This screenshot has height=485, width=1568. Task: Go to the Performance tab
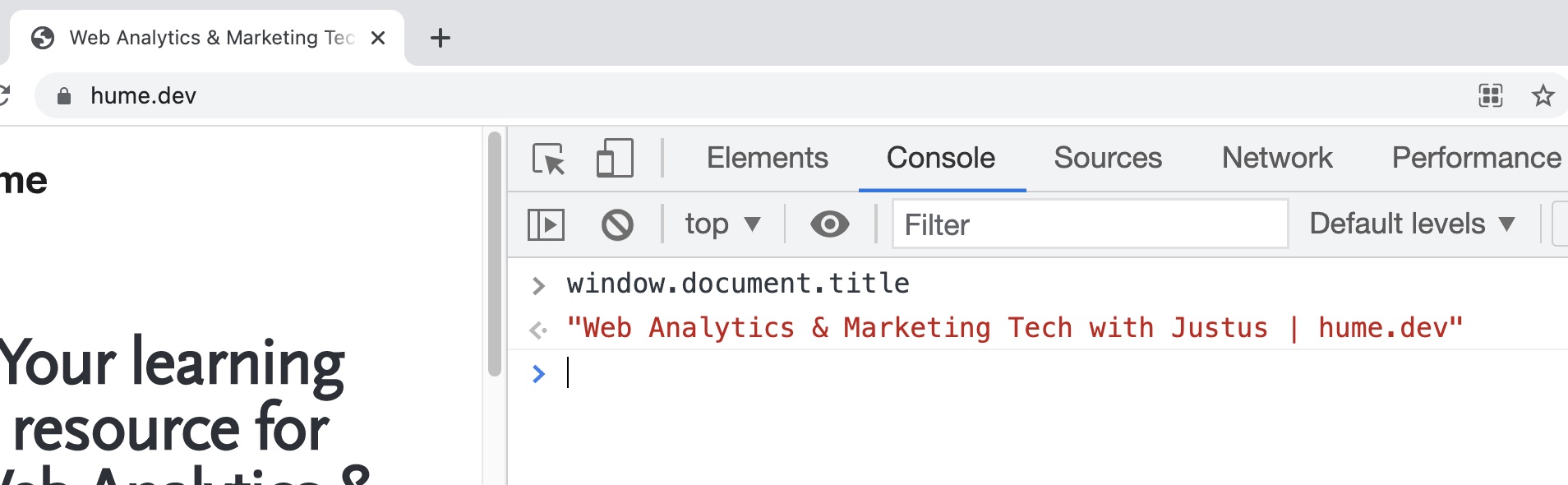click(1476, 158)
